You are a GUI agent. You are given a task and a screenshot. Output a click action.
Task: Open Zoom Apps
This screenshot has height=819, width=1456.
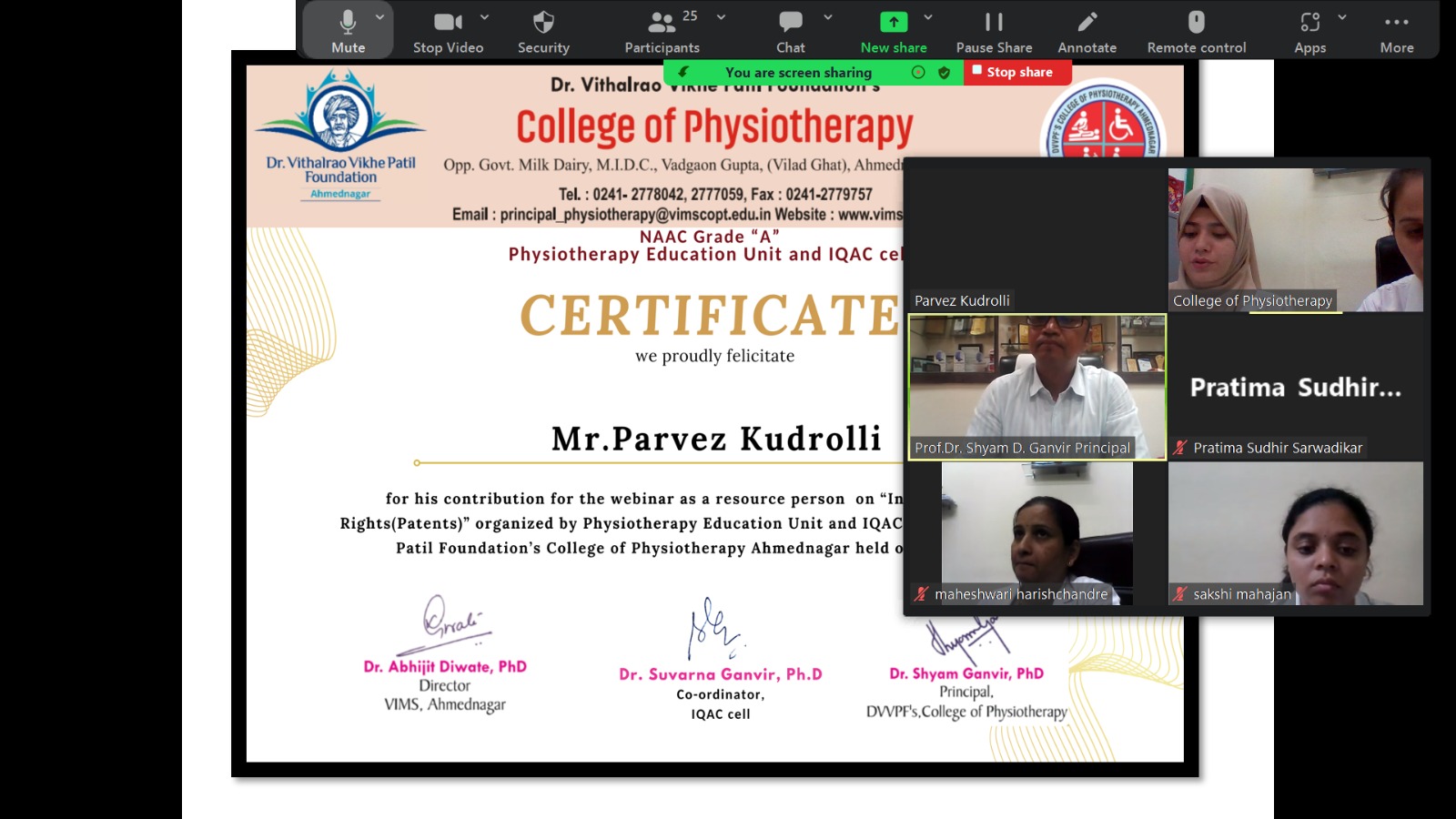click(x=1309, y=31)
